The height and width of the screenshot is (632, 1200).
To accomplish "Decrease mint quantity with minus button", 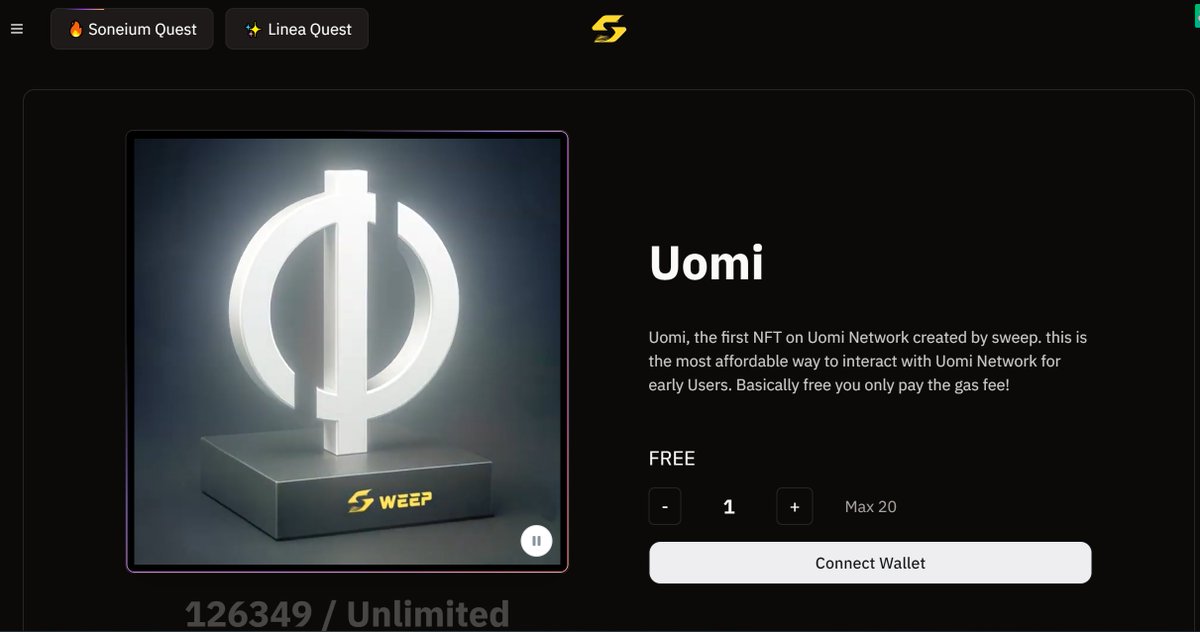I will 665,506.
